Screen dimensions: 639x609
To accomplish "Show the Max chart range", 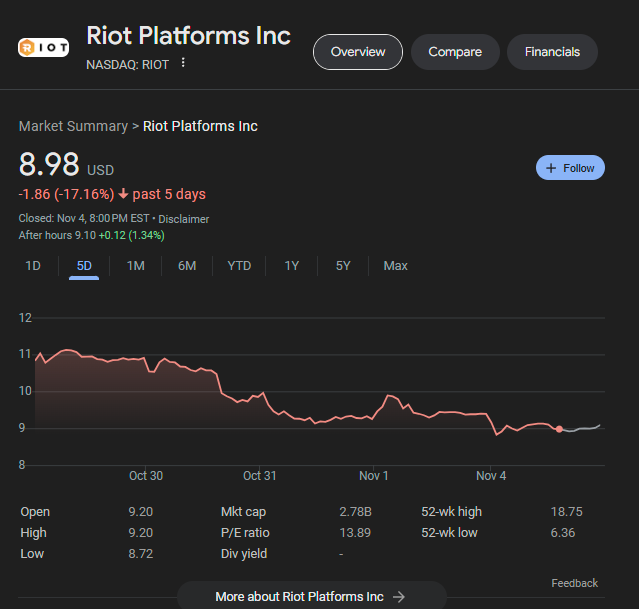I will click(x=395, y=266).
